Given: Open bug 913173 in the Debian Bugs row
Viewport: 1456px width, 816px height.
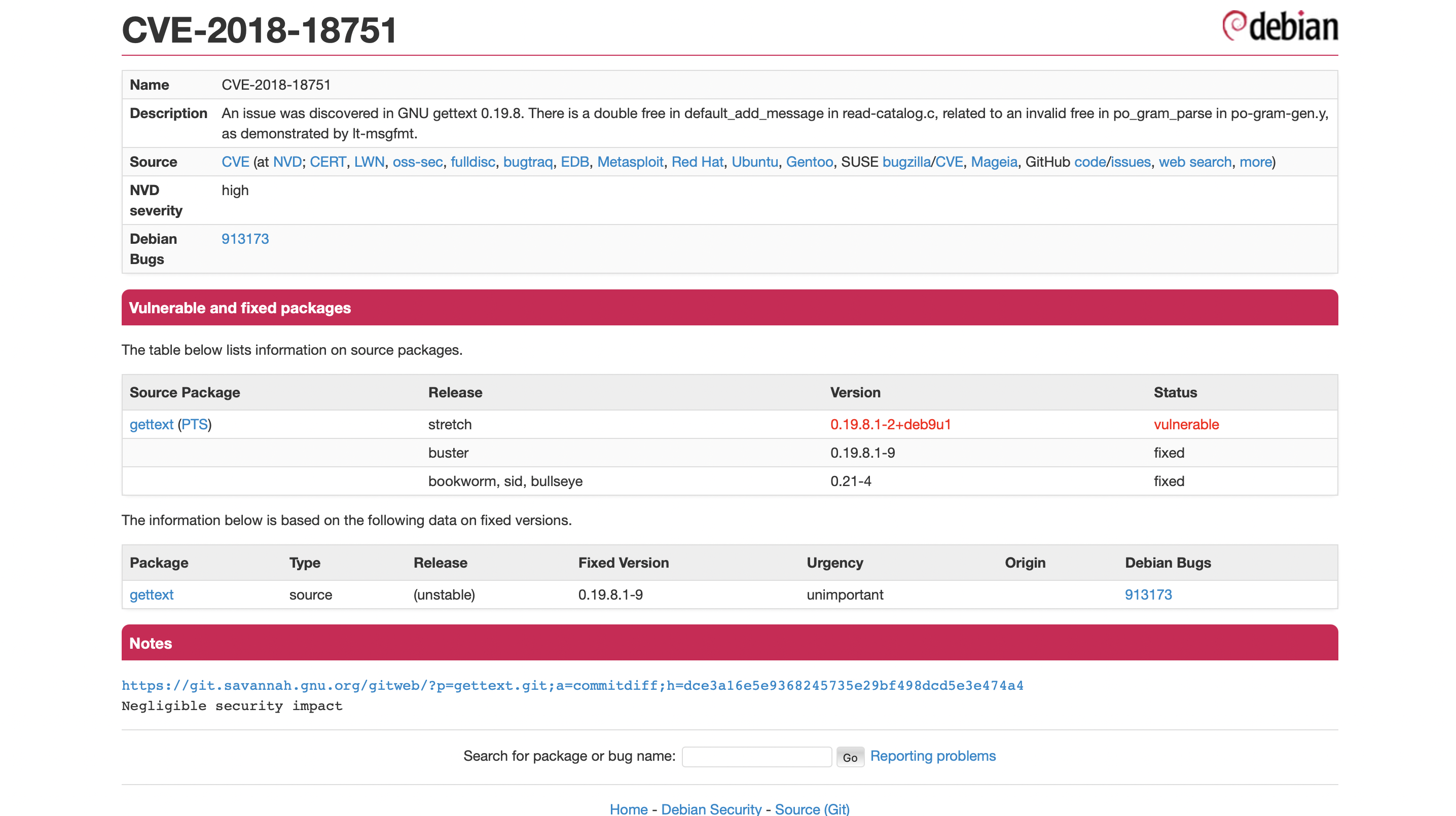Looking at the screenshot, I should point(245,239).
